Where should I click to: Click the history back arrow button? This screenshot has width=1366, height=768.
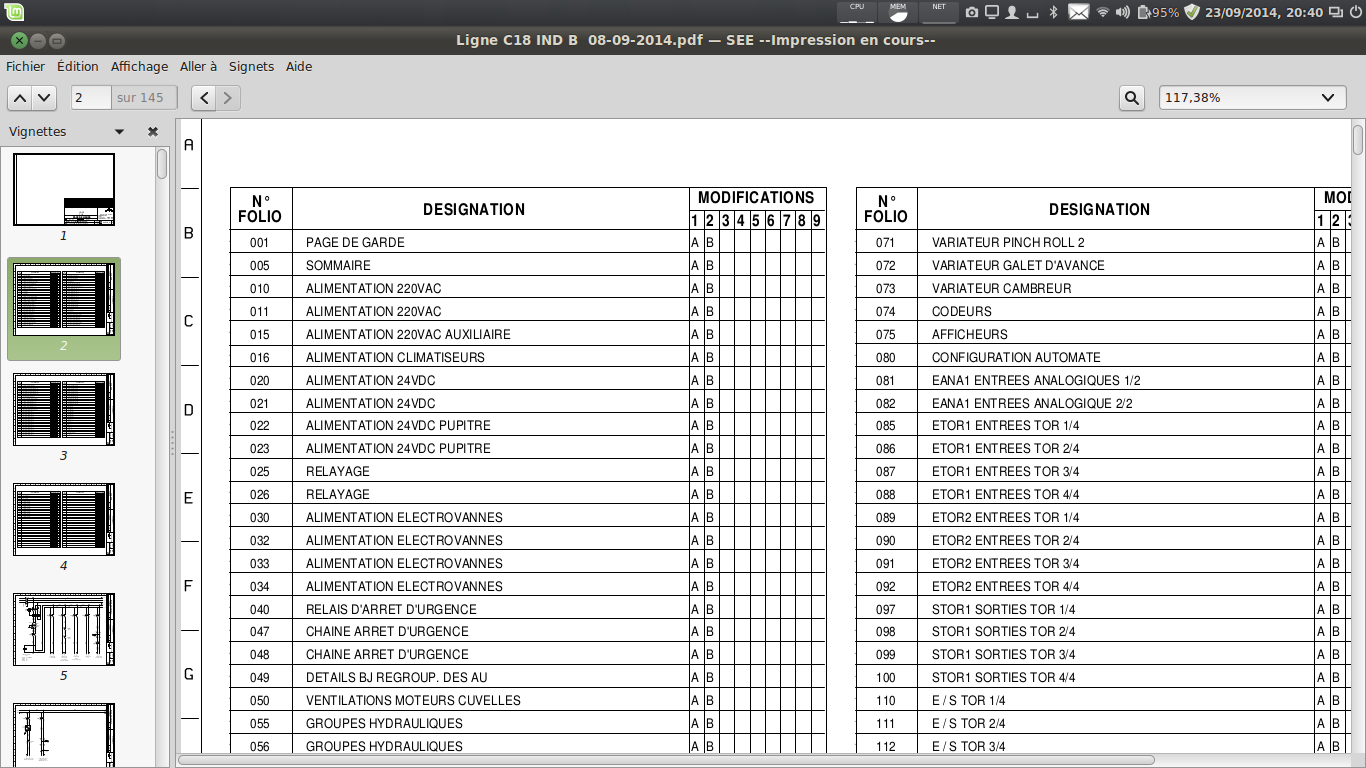point(204,97)
